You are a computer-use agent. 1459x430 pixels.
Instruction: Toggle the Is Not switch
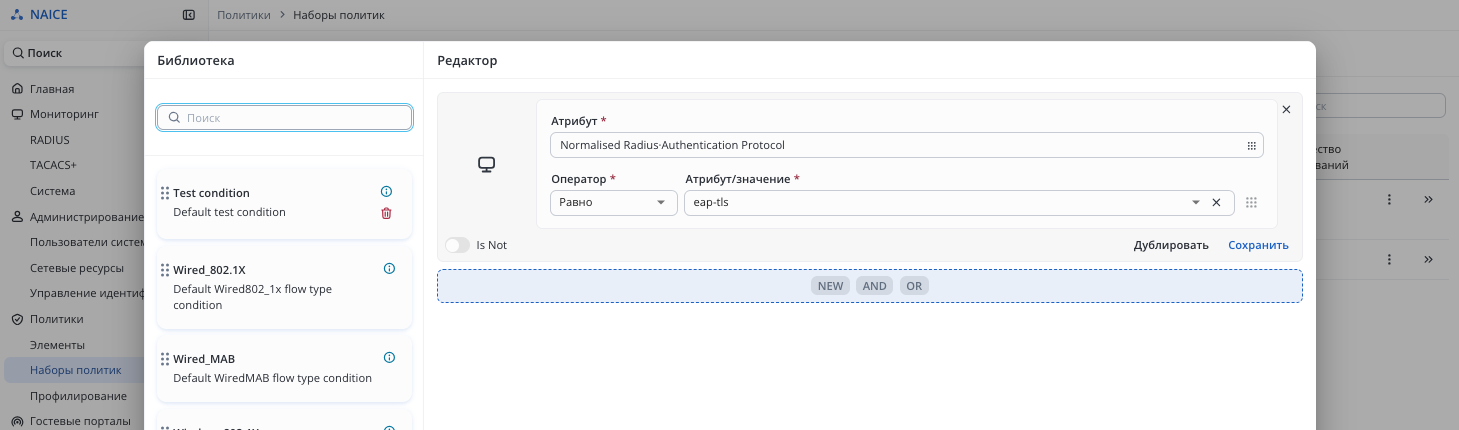(x=457, y=245)
